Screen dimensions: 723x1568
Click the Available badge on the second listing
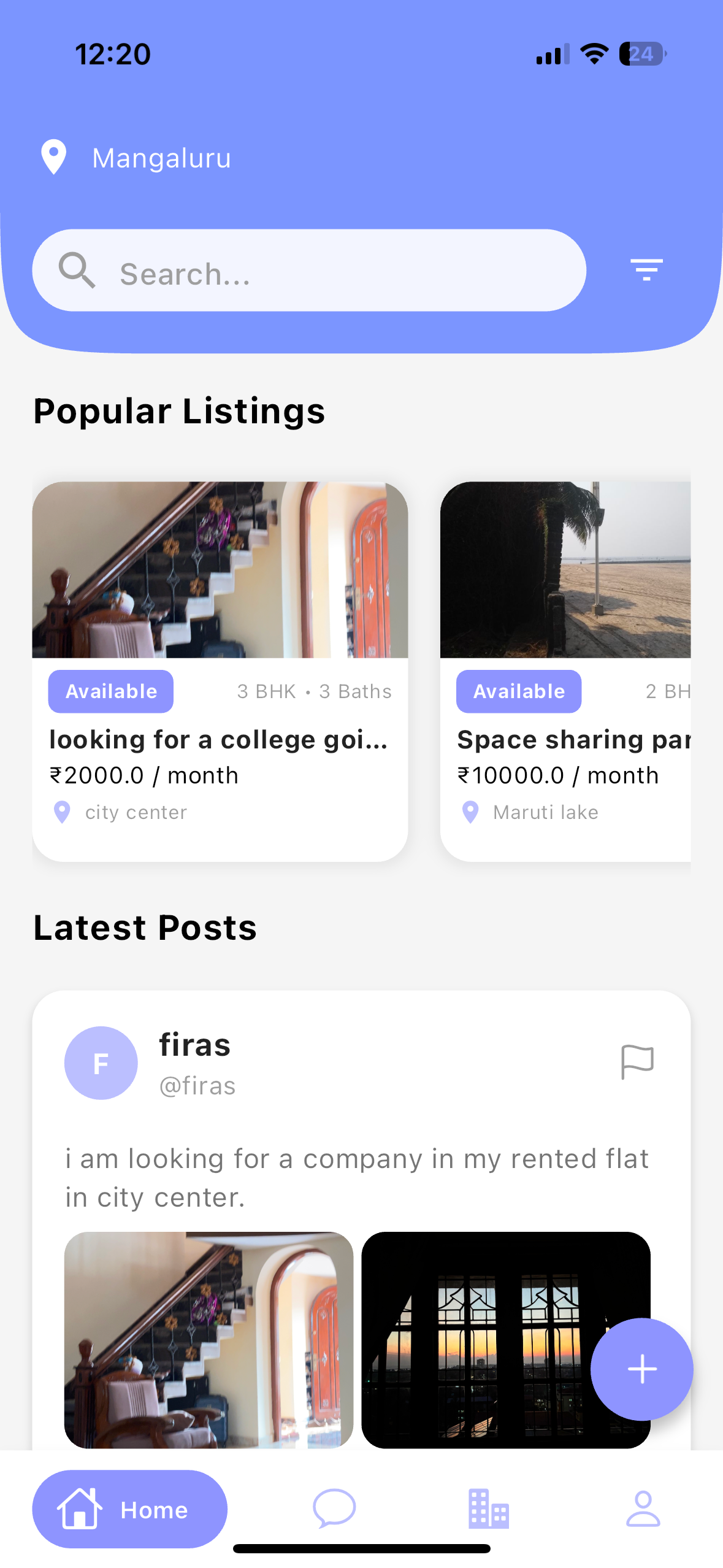(519, 691)
